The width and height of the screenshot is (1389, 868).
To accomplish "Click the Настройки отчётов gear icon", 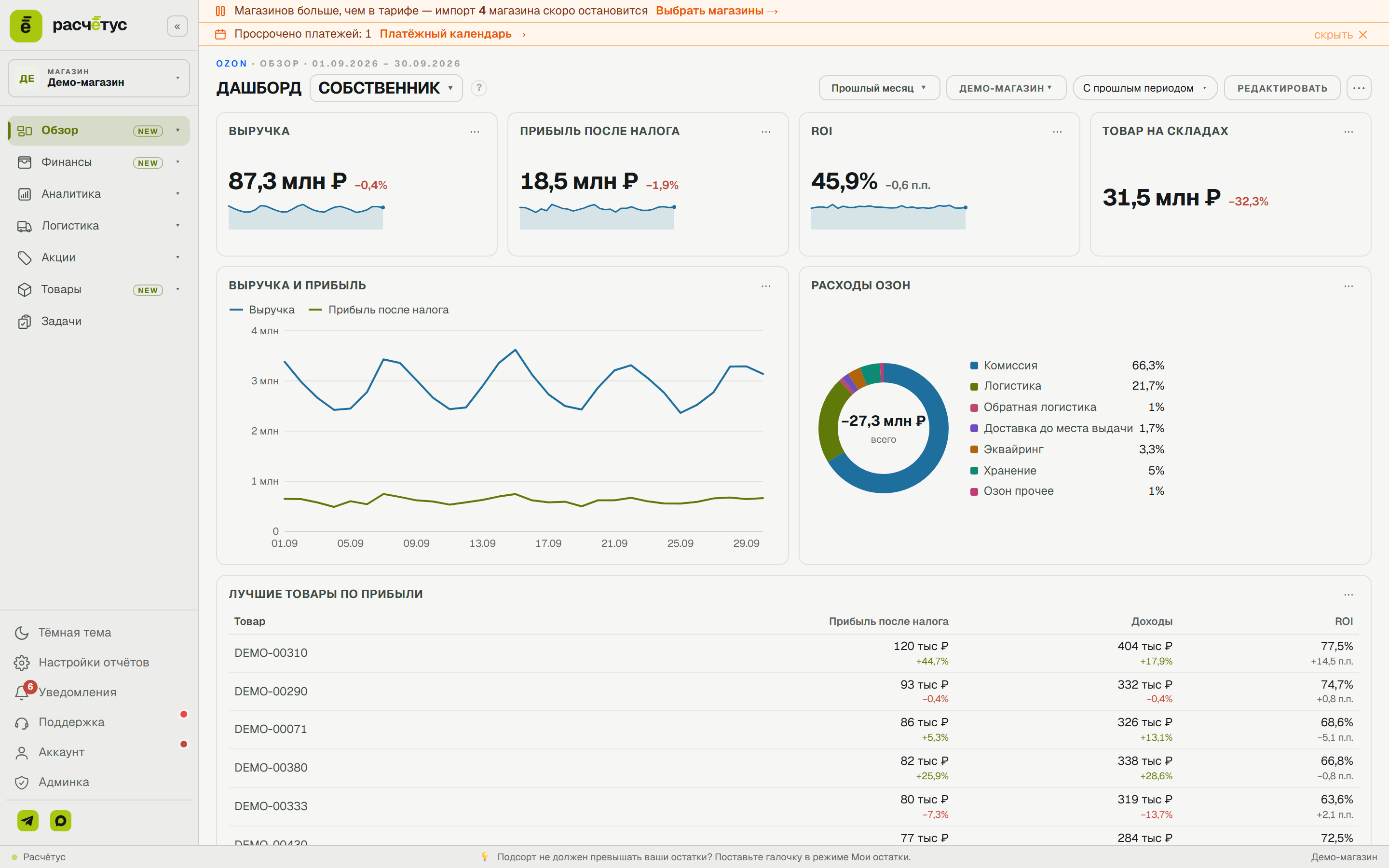I will 22,663.
